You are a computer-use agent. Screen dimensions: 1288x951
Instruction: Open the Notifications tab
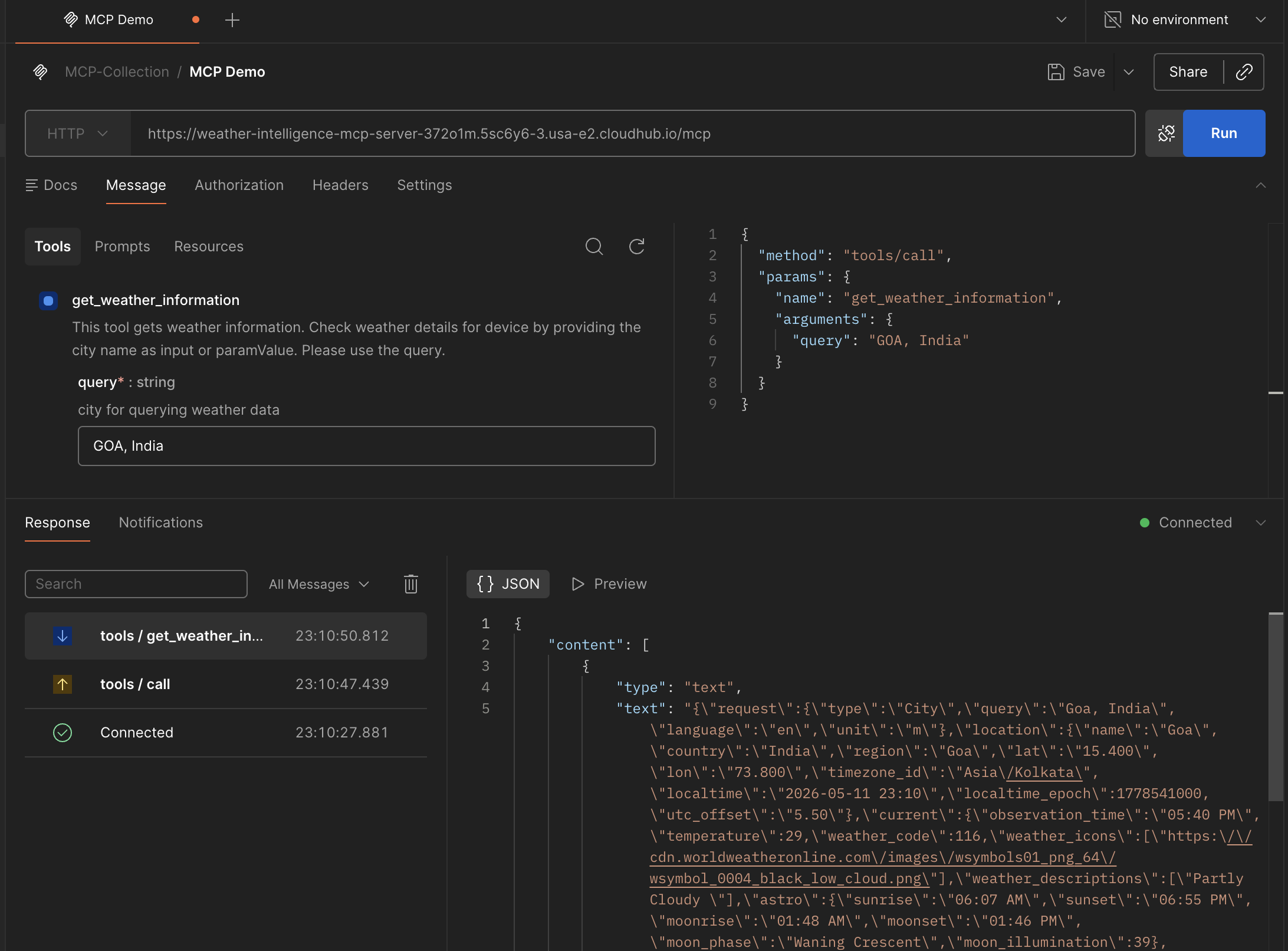click(161, 523)
